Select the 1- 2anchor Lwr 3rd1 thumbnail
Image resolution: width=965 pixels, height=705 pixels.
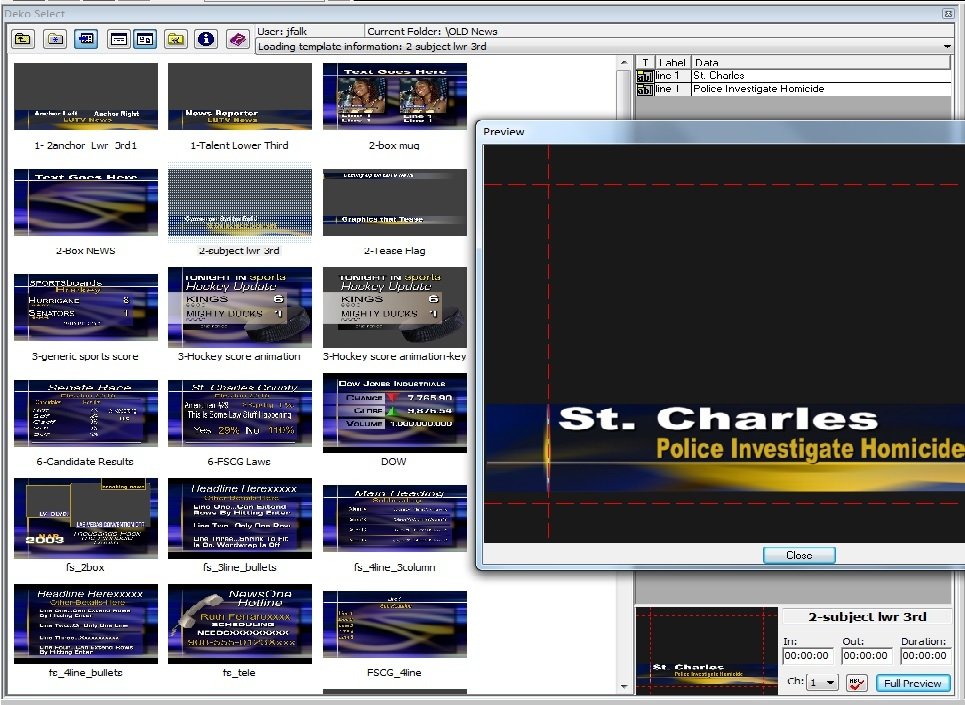tap(86, 97)
